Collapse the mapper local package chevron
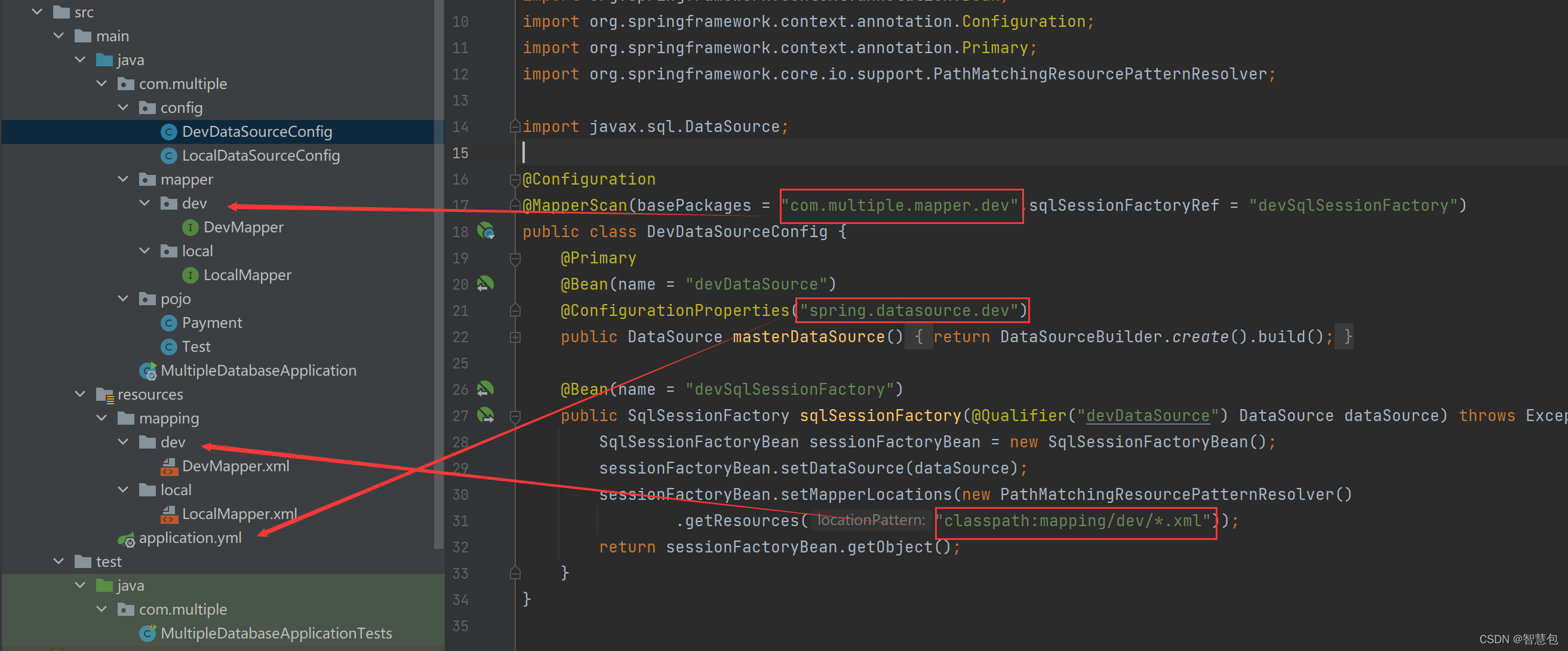Image resolution: width=1568 pixels, height=651 pixels. pos(144,250)
